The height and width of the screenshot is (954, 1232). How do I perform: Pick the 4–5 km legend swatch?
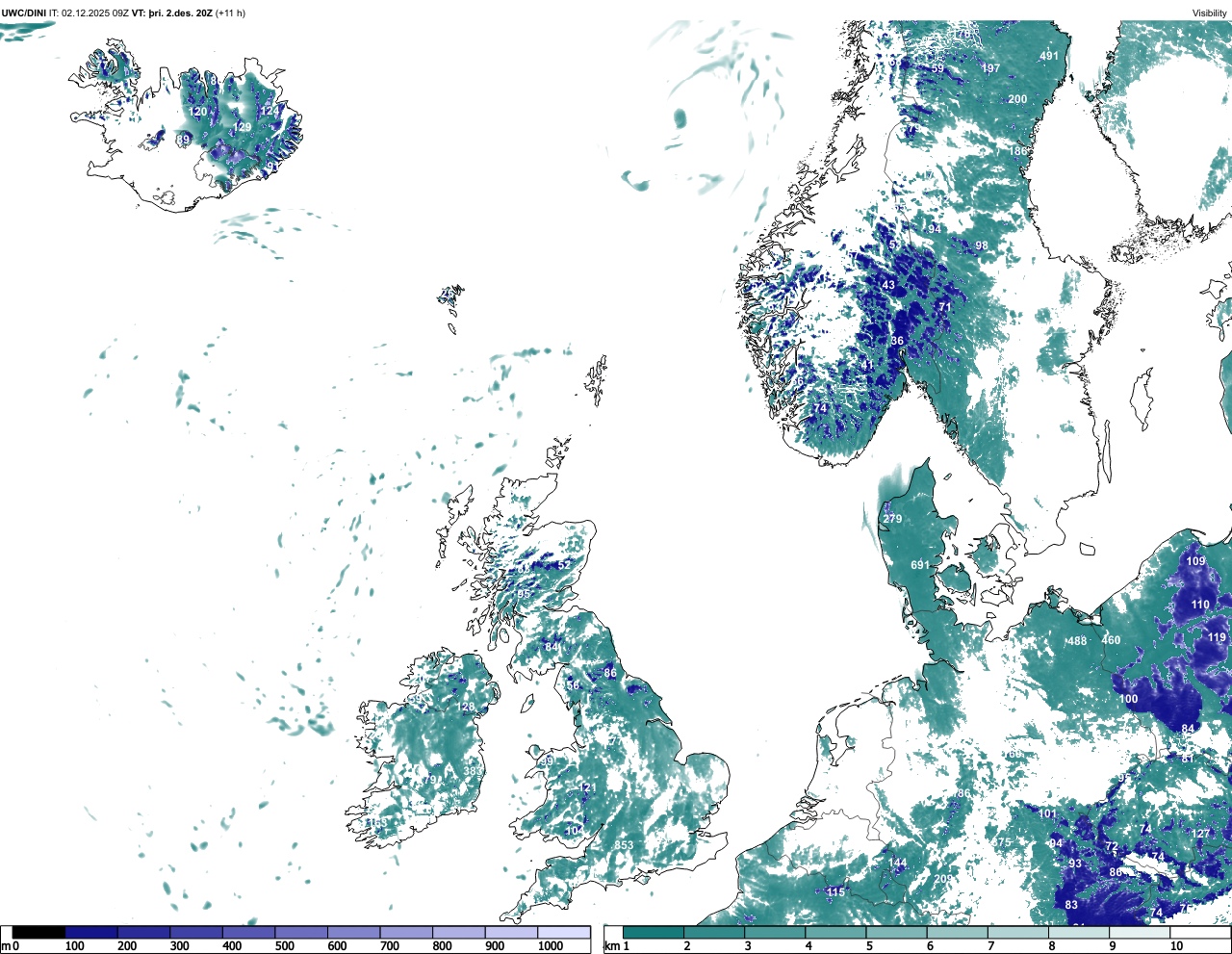(837, 932)
